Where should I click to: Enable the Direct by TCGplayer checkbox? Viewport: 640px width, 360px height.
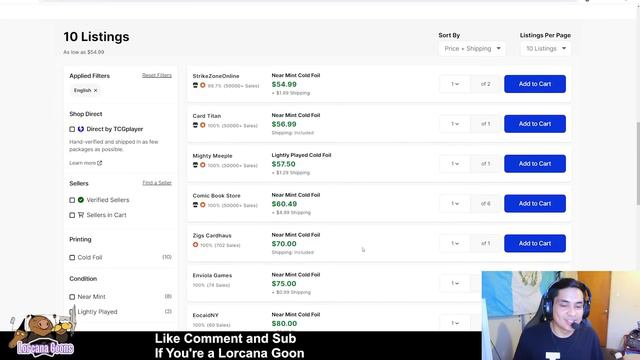coord(72,129)
